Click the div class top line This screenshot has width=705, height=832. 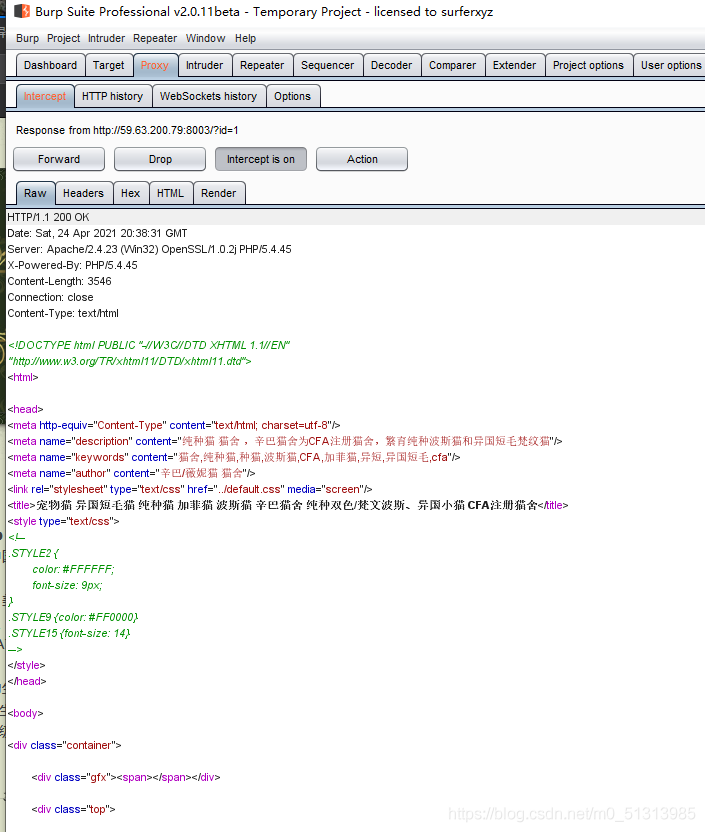[73, 809]
